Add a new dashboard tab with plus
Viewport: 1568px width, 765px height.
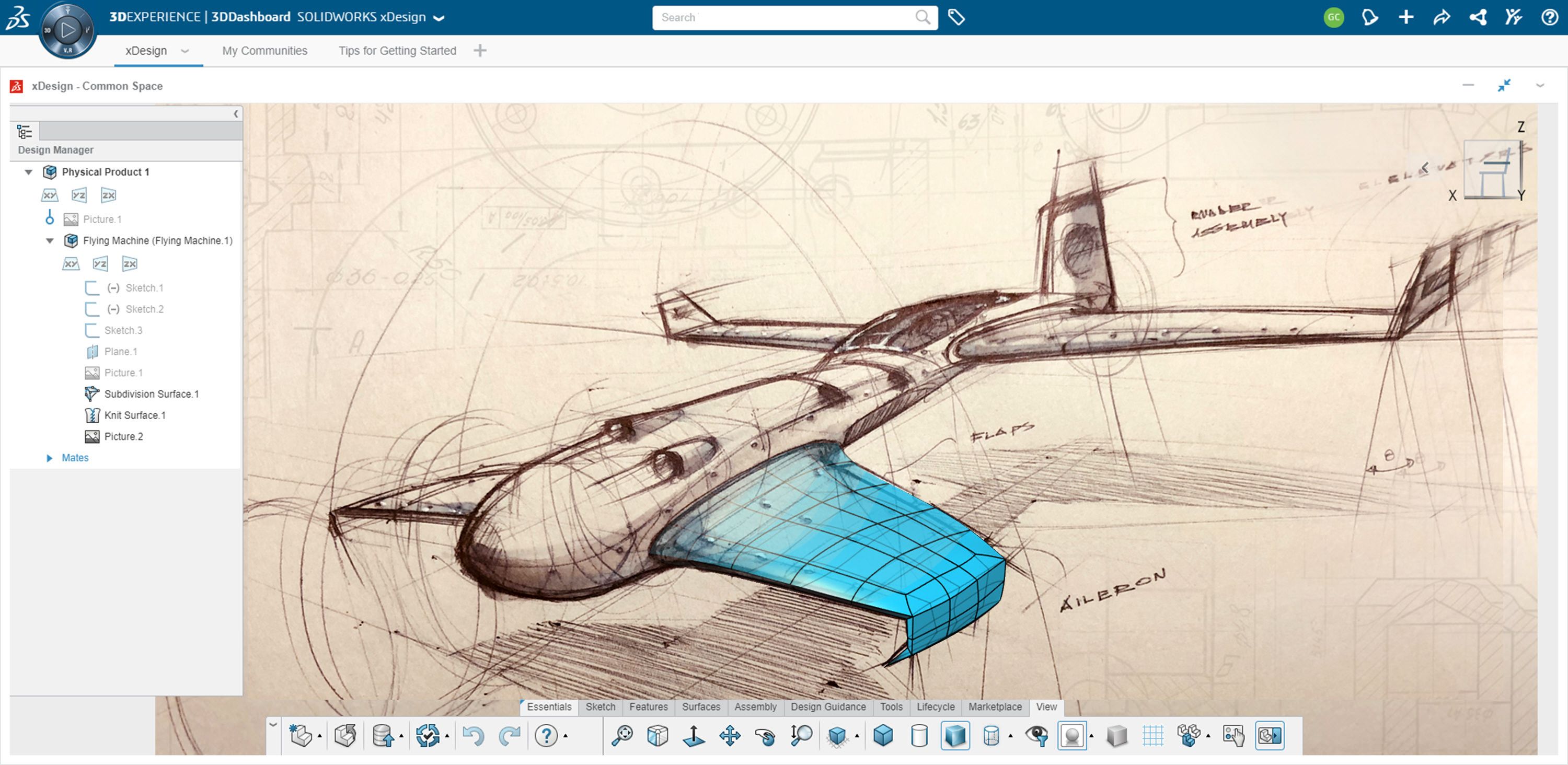pyautogui.click(x=480, y=51)
